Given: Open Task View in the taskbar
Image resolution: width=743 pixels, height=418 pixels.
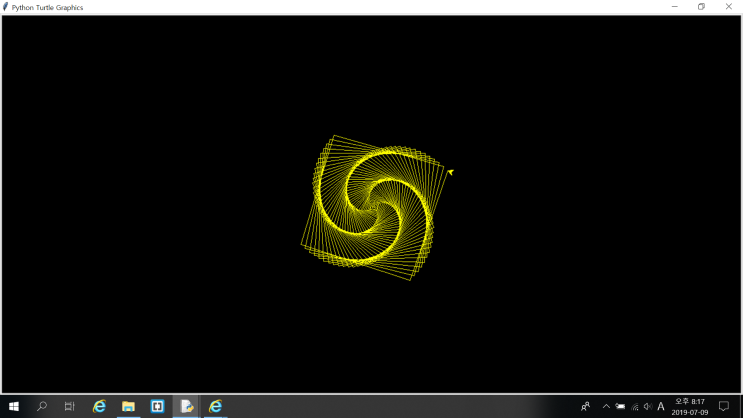Looking at the screenshot, I should pyautogui.click(x=70, y=406).
